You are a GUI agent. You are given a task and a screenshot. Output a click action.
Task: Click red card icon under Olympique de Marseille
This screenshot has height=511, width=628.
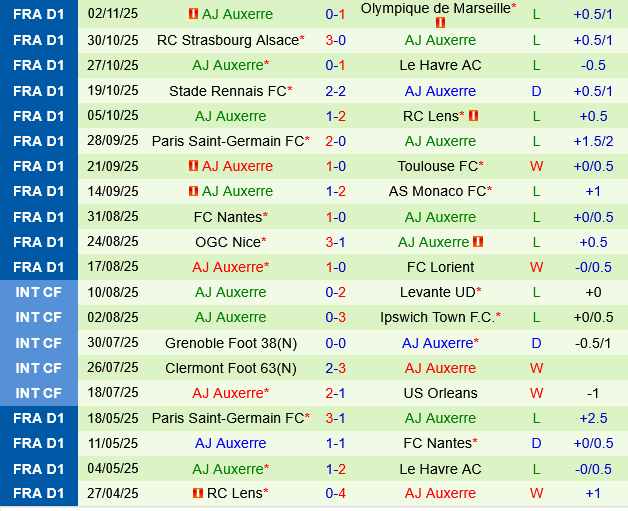[441, 22]
